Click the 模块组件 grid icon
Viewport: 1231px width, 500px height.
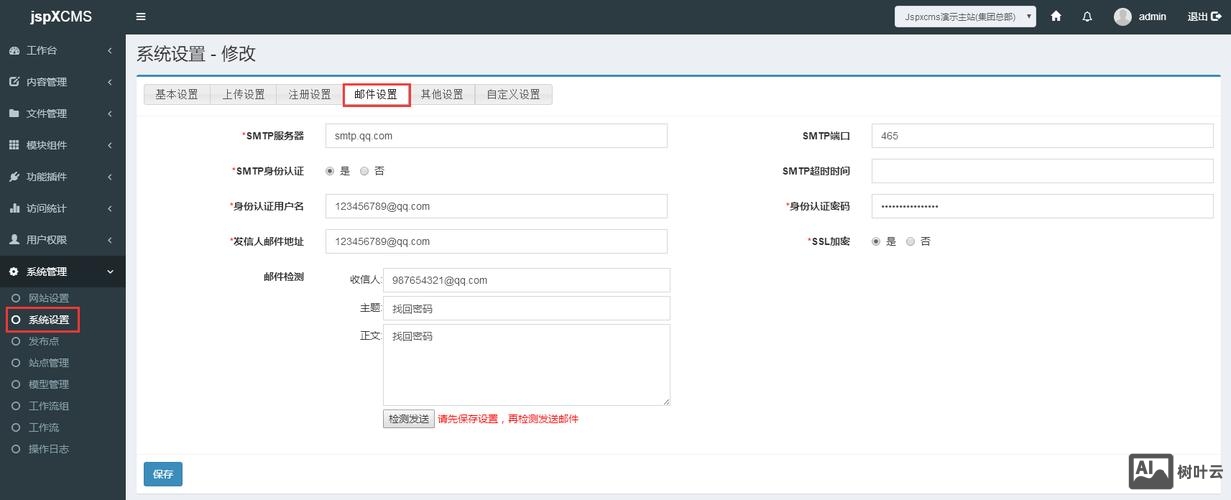pyautogui.click(x=14, y=145)
